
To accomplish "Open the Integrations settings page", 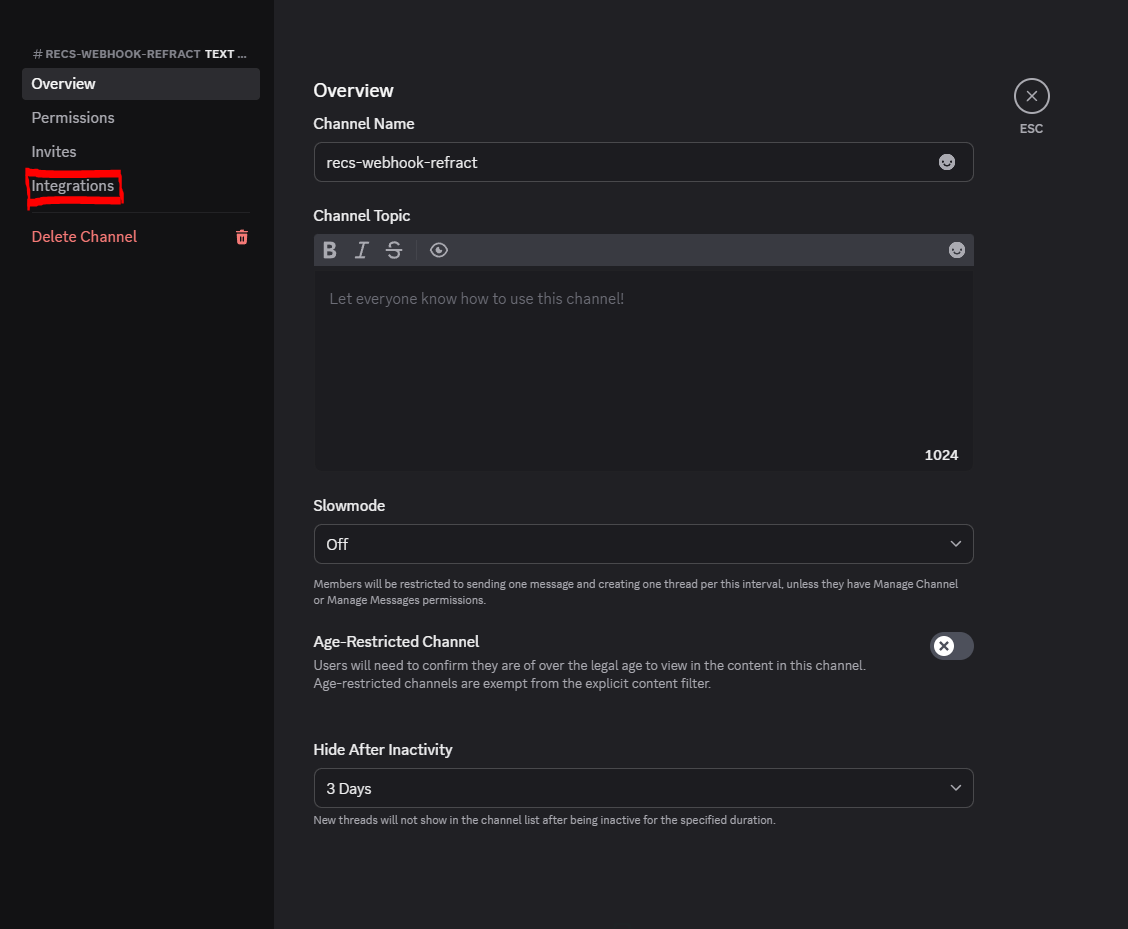I will (74, 185).
